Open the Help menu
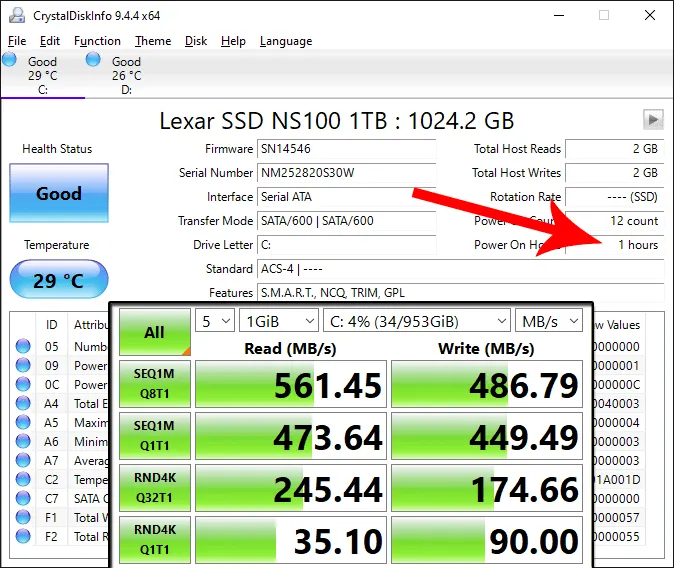 [x=233, y=41]
